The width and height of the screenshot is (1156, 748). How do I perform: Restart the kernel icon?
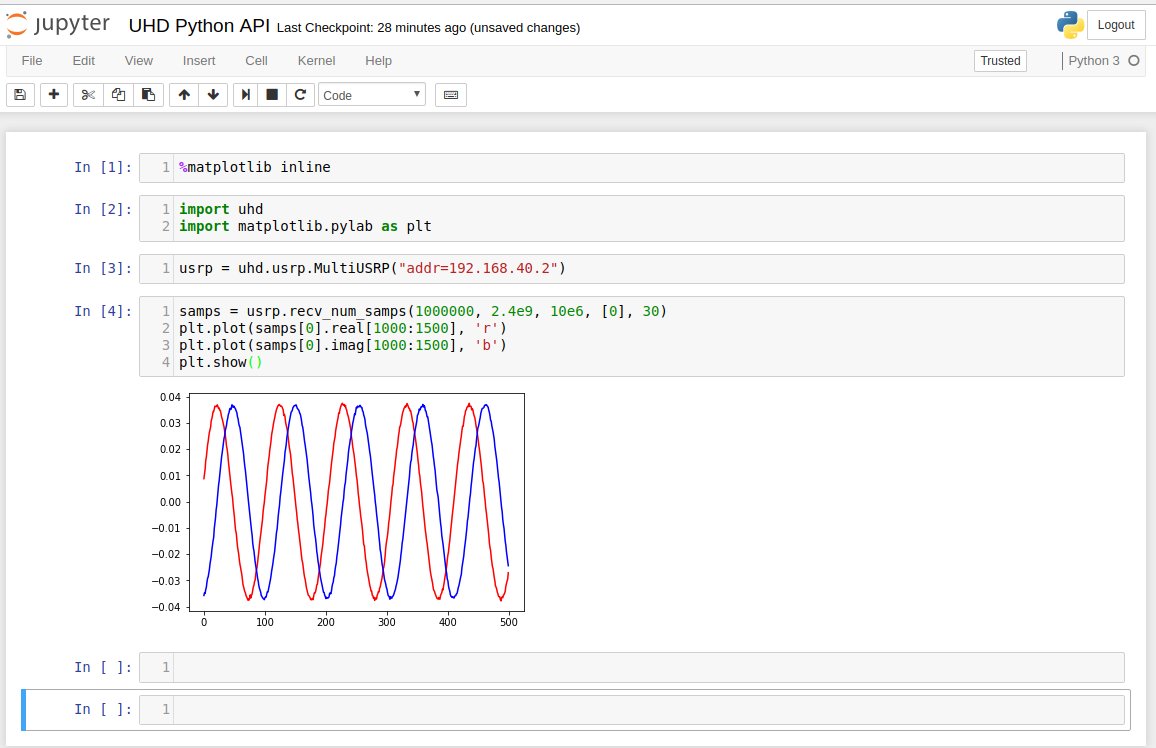pyautogui.click(x=300, y=95)
